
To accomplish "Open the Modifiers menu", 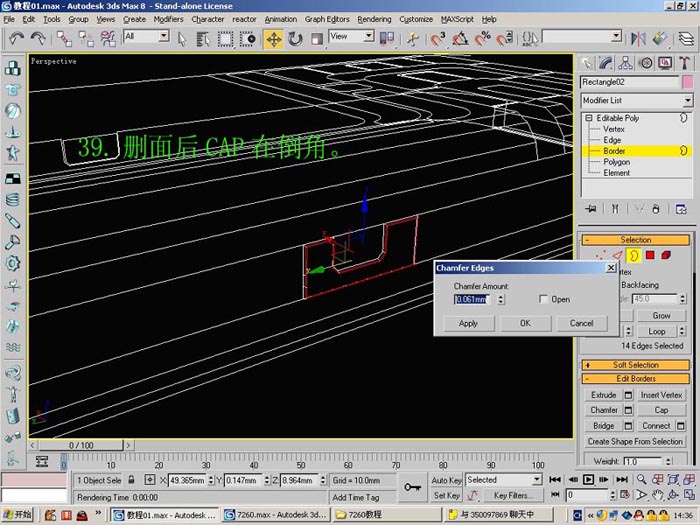I will coord(168,19).
